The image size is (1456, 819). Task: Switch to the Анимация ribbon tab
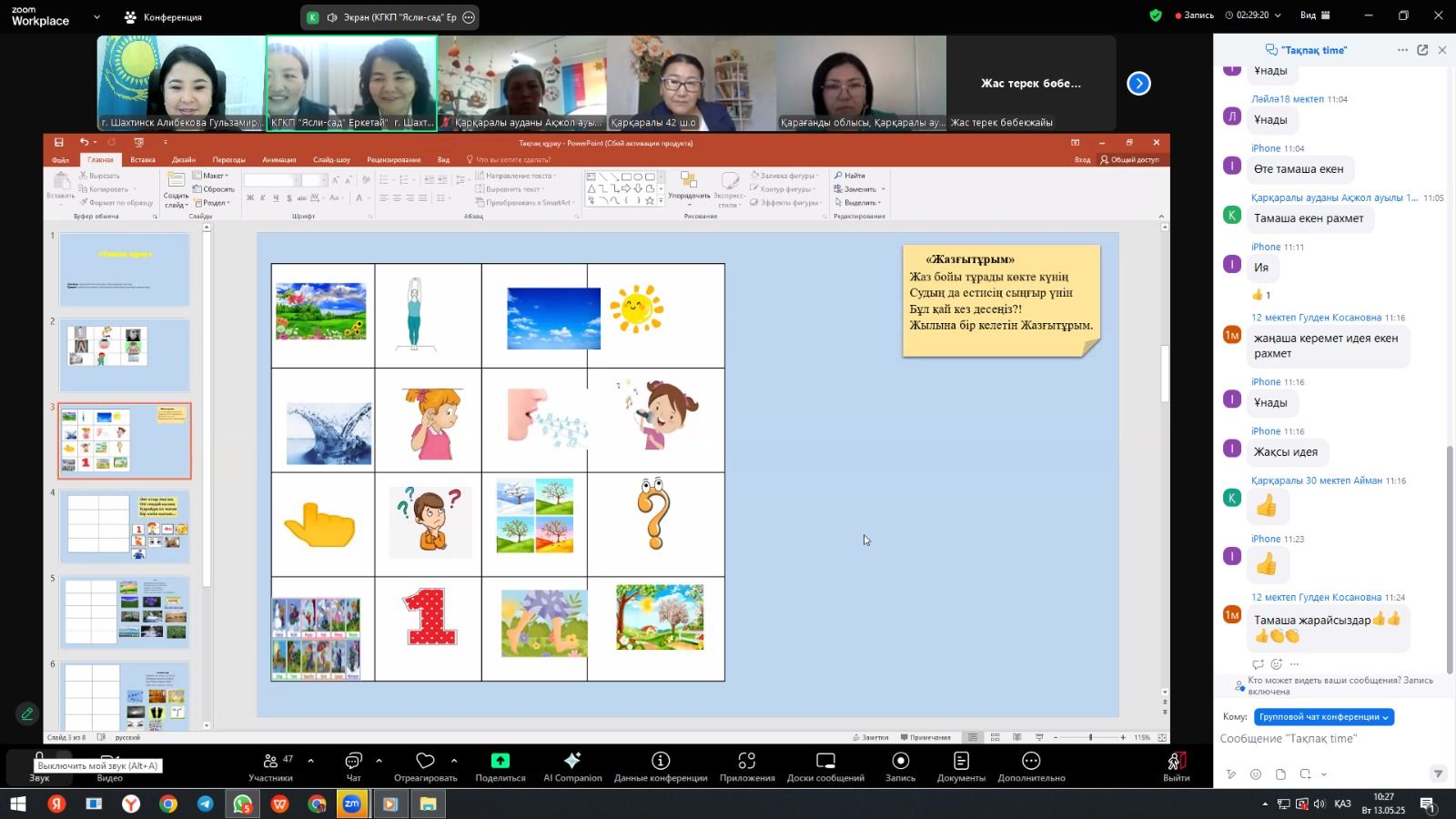[278, 159]
